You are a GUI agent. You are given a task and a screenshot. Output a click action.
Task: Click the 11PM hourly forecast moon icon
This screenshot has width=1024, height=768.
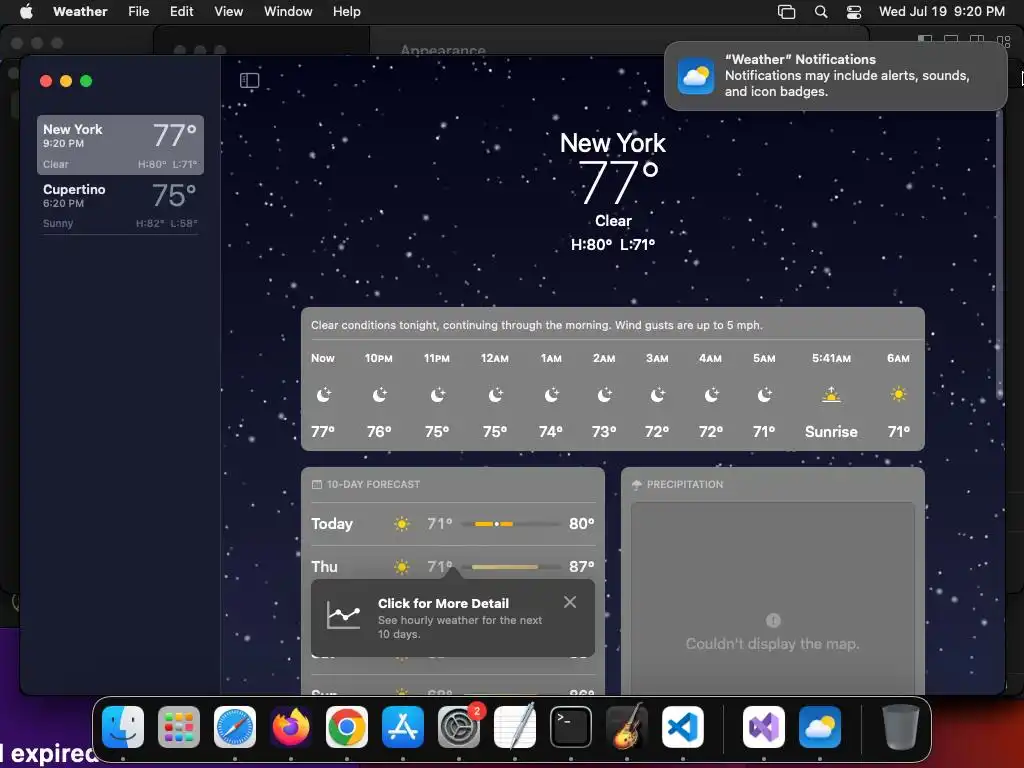point(437,394)
